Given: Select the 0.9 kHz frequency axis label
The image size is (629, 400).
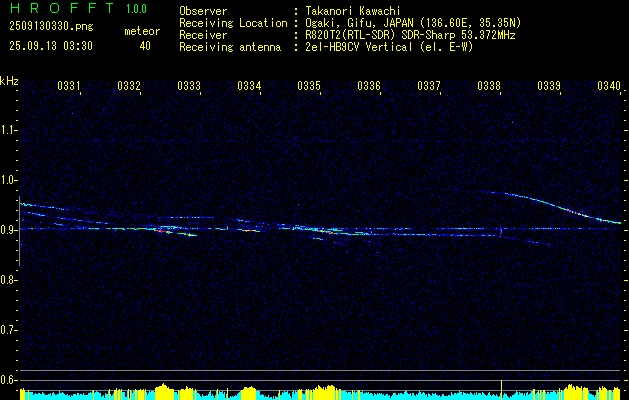Looking at the screenshot, I should pyautogui.click(x=8, y=230).
